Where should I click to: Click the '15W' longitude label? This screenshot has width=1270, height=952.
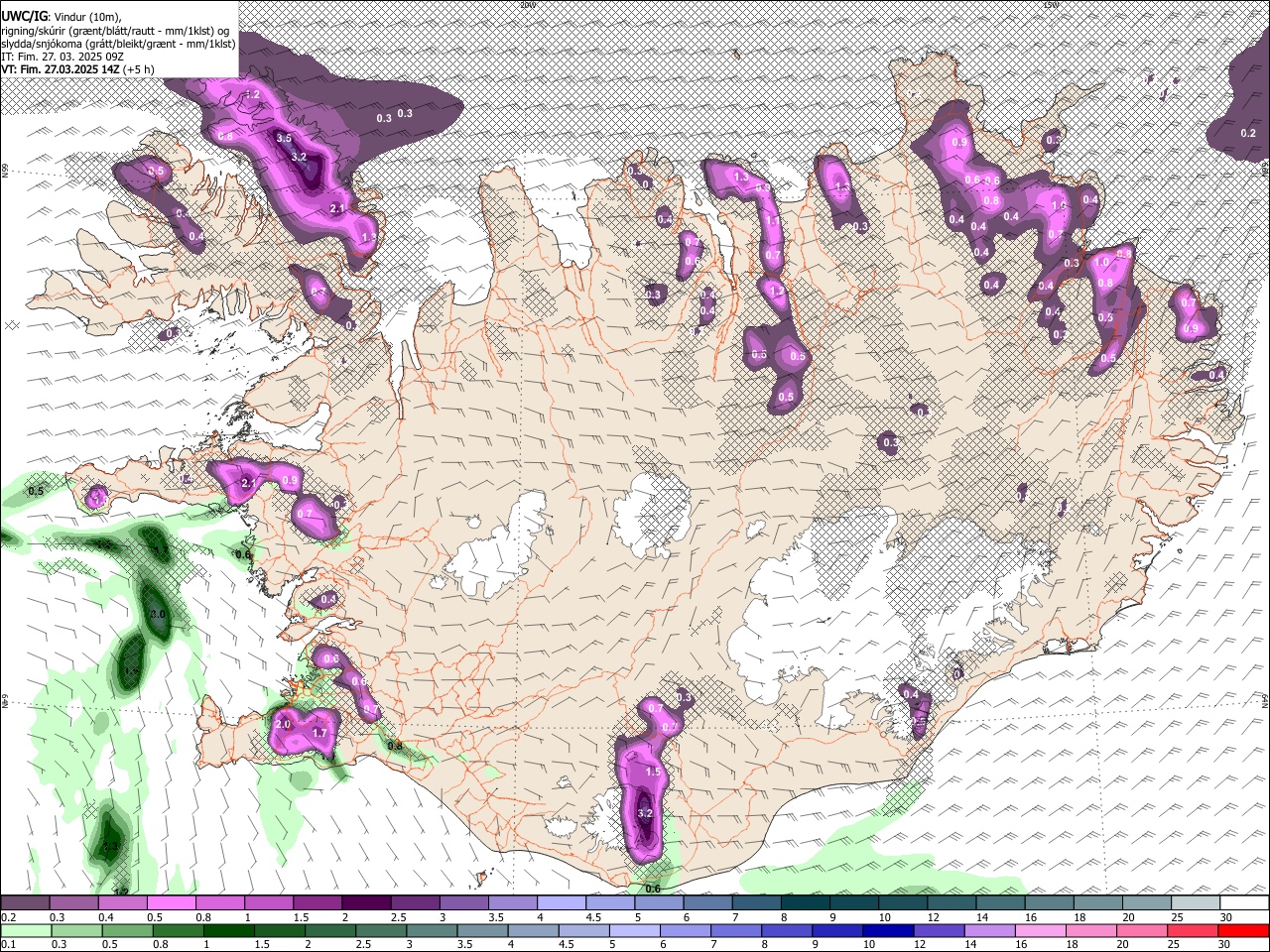[1052, 5]
